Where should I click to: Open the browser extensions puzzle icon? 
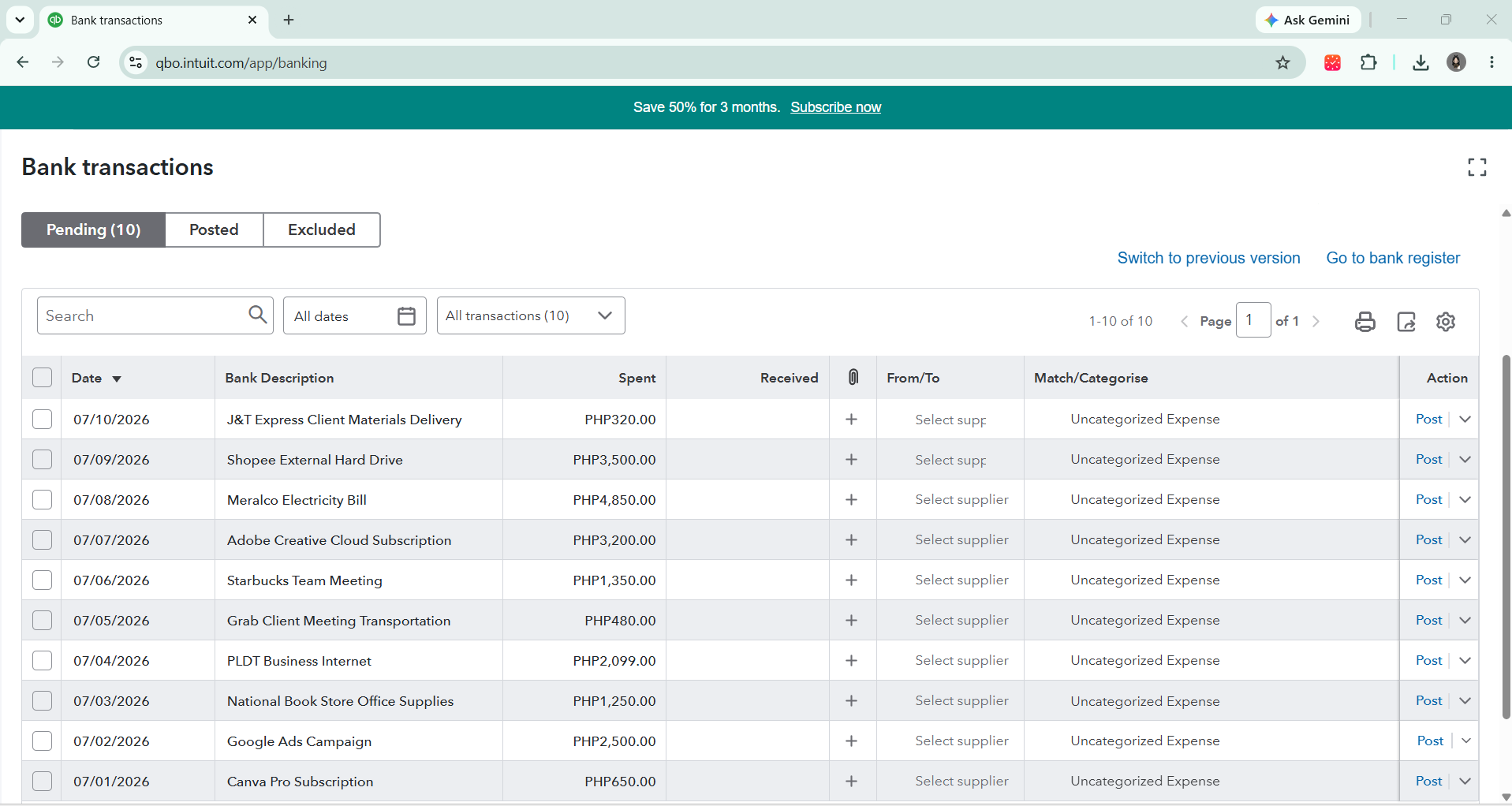(x=1368, y=63)
